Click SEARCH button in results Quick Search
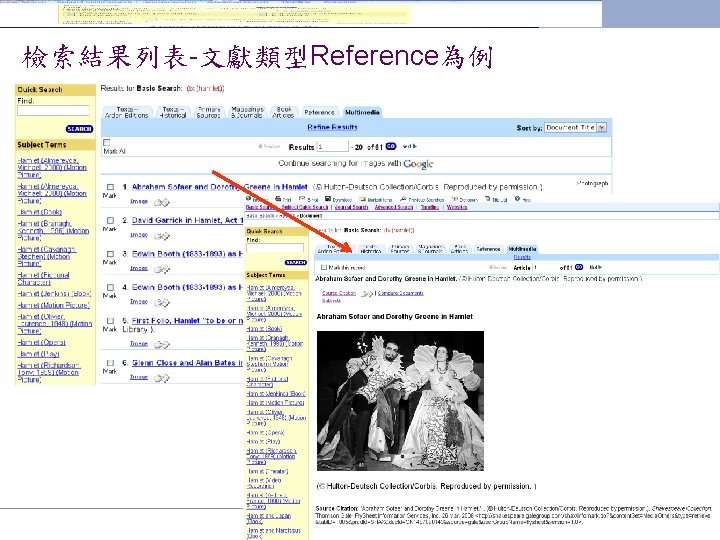Screen dimensions: 720x540 coord(79,129)
